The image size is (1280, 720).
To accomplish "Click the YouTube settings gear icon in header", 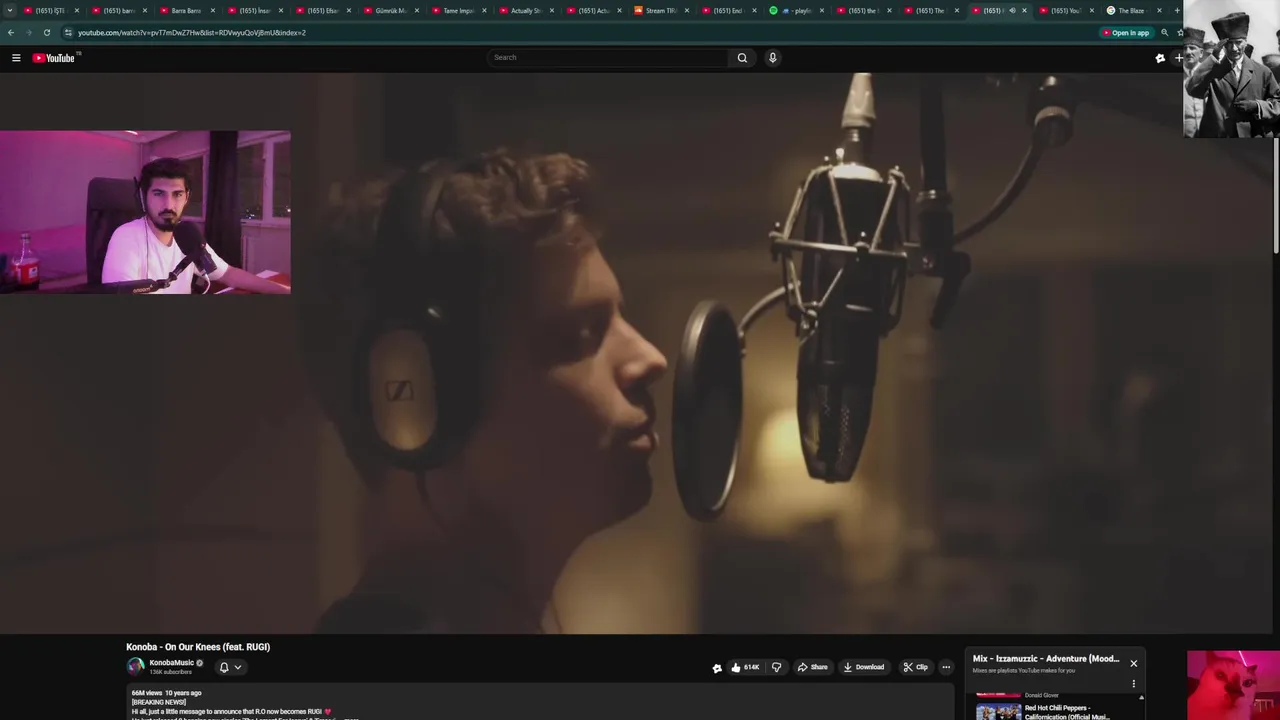I will [x=1160, y=58].
